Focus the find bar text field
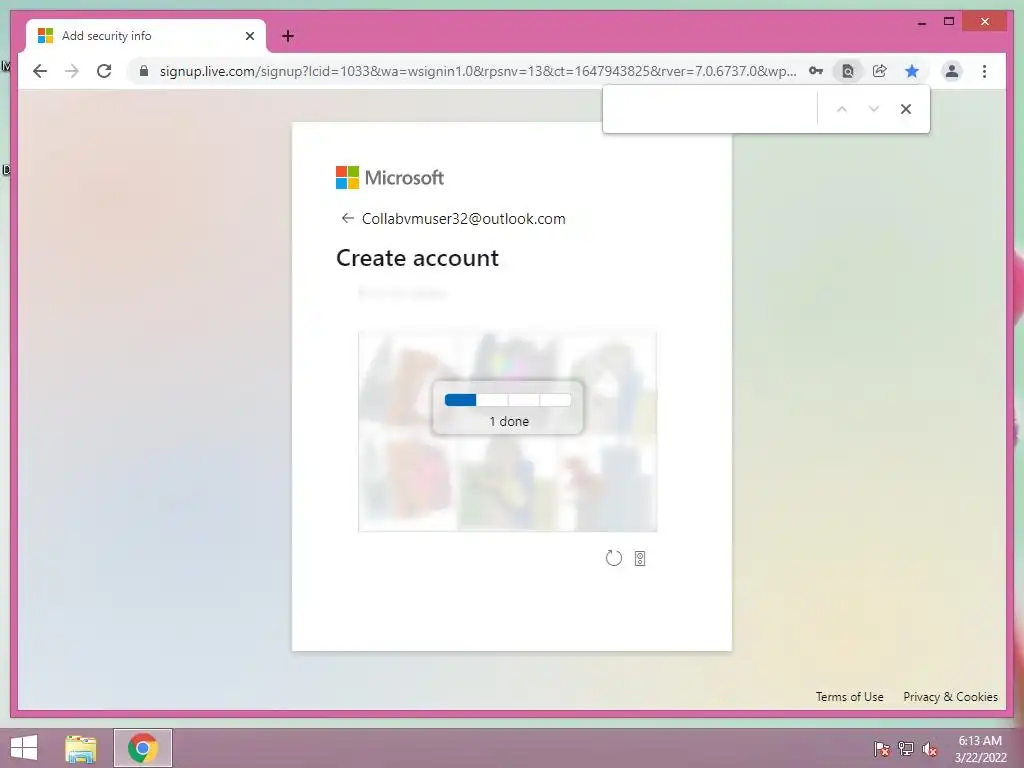 712,109
